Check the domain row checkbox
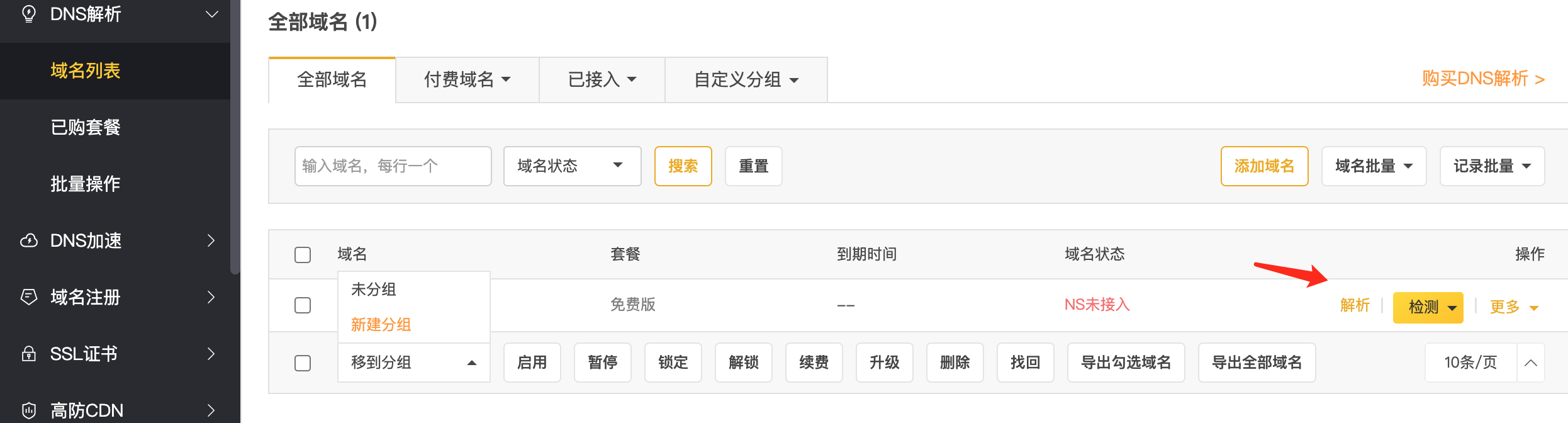This screenshot has height=423, width=1568. pos(303,305)
